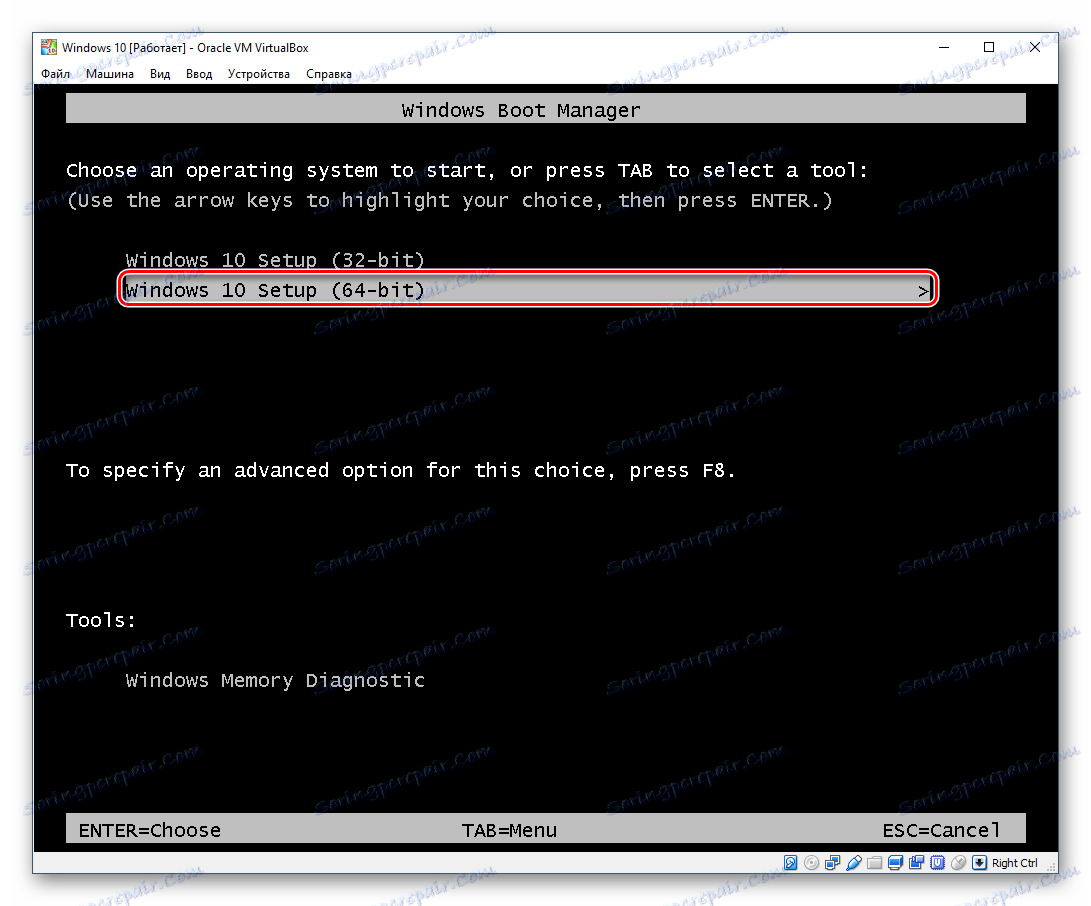Viewport: 1091px width, 906px height.
Task: Click the TAB=Menu hint
Action: [509, 830]
